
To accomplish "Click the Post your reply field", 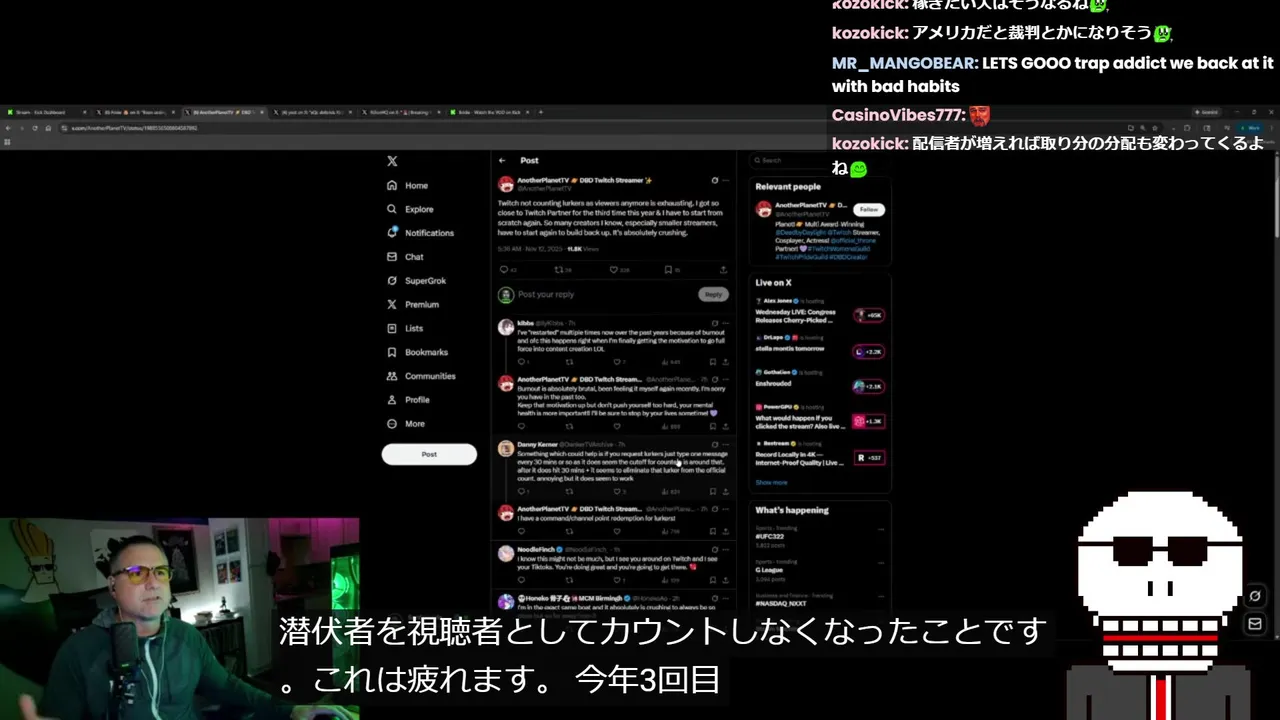I will (x=604, y=294).
